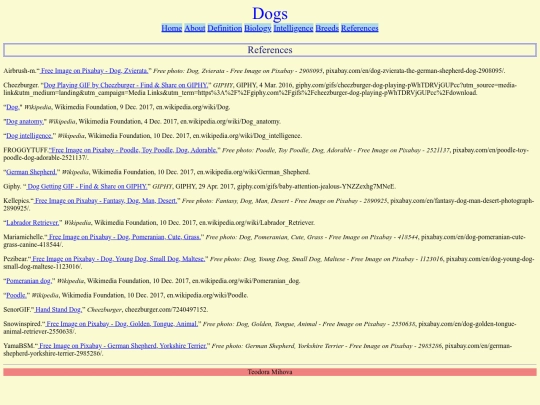Select the References nav link
This screenshot has height=405, width=540.
click(360, 28)
